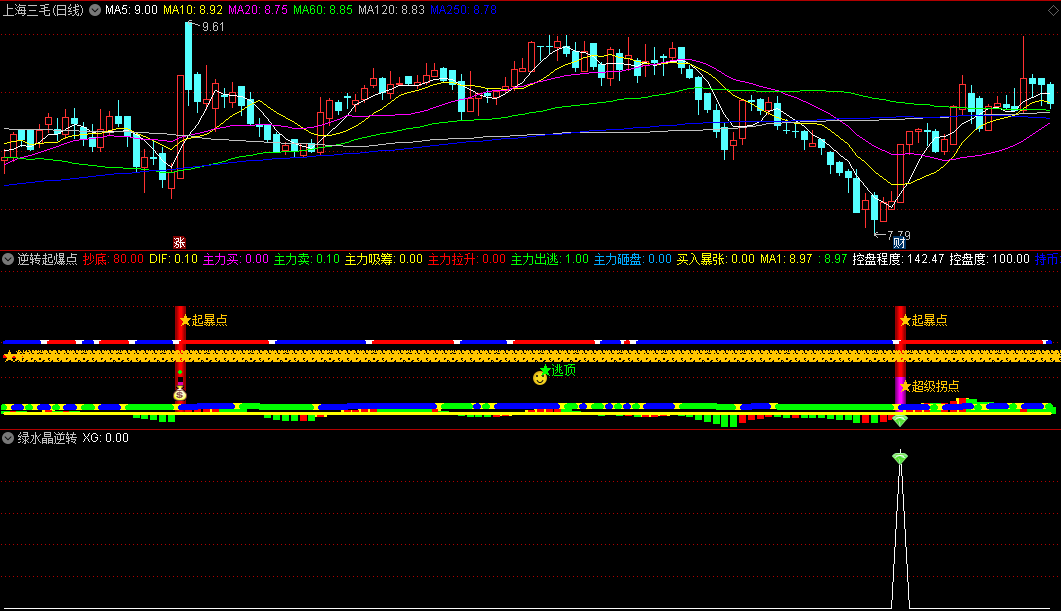
Task: Select the 上海三毛(日线) chart title
Action: [43, 10]
